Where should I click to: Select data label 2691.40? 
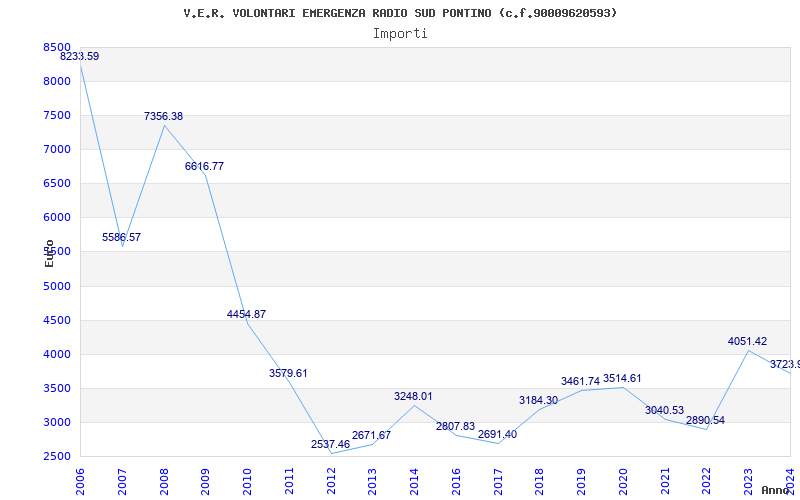point(497,435)
